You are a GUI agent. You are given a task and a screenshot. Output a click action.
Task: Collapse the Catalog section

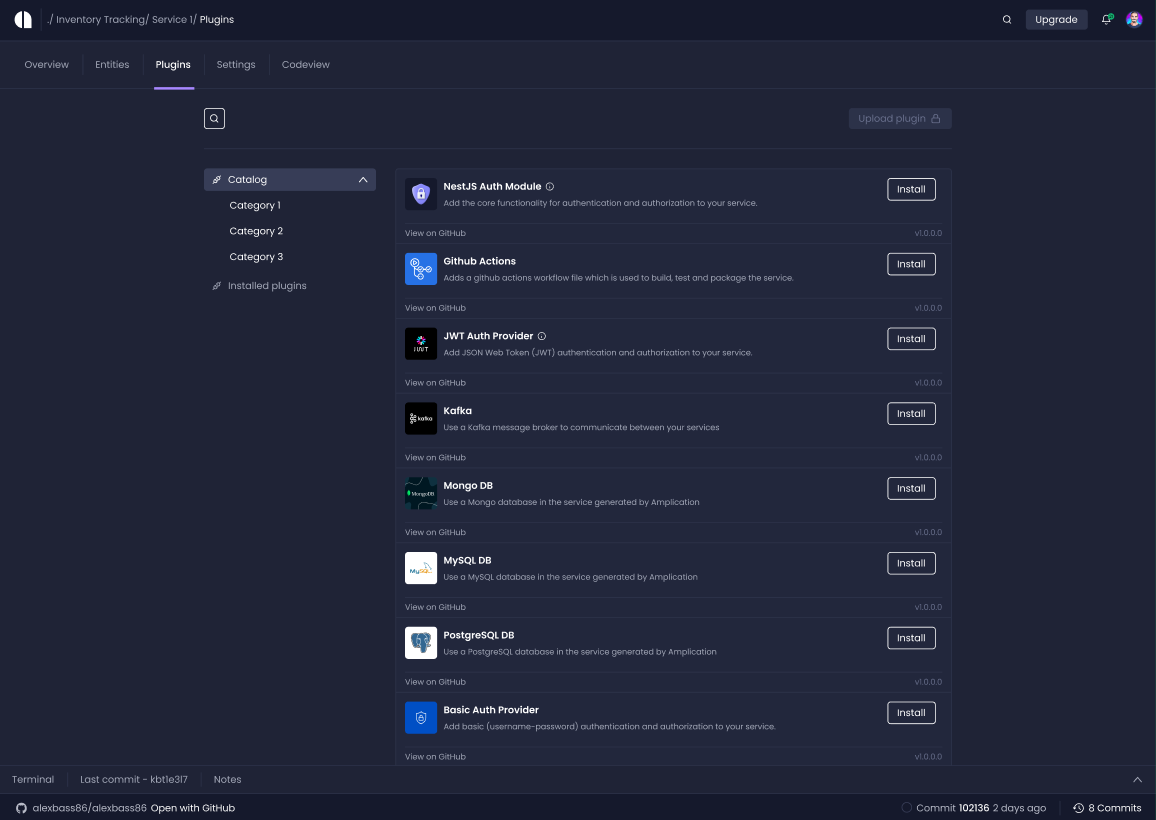click(x=363, y=179)
